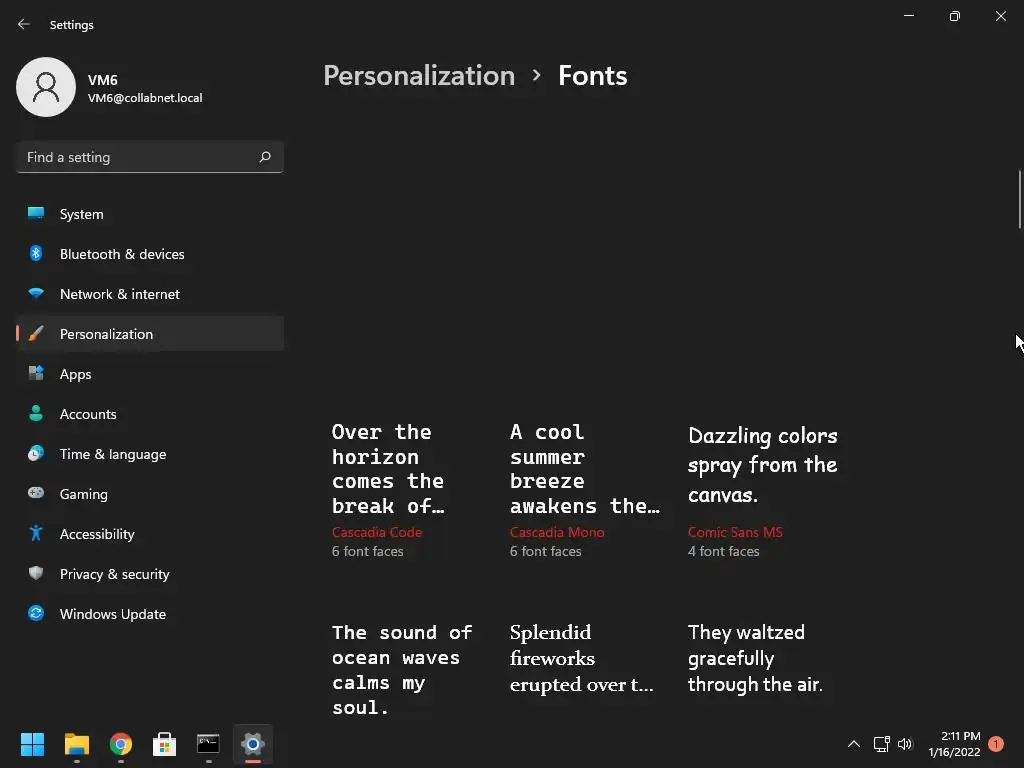Click the search magnifier icon
The image size is (1024, 768).
tap(264, 157)
